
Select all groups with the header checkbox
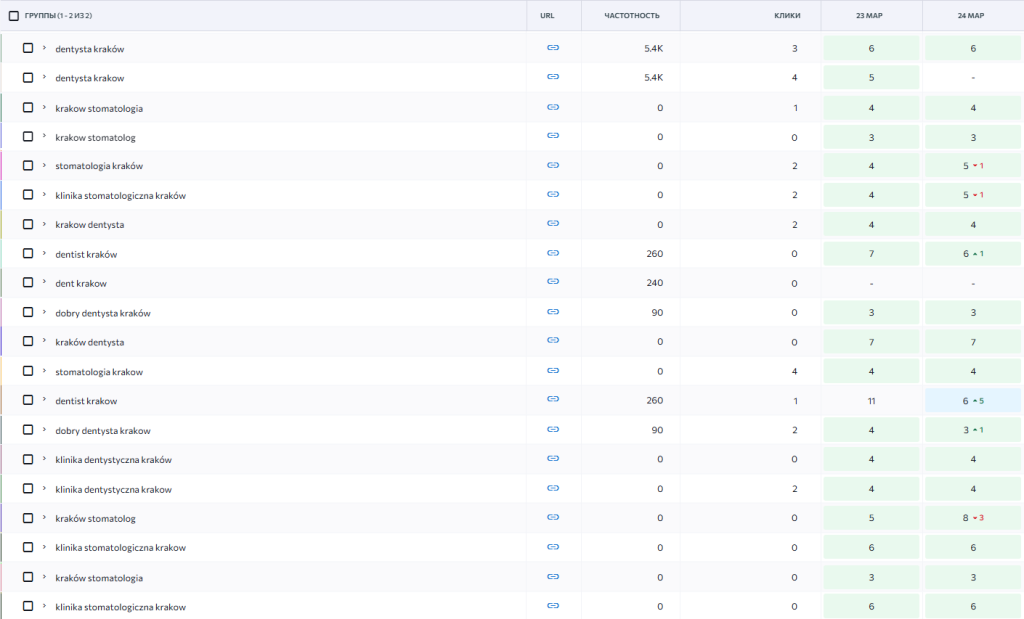[14, 16]
